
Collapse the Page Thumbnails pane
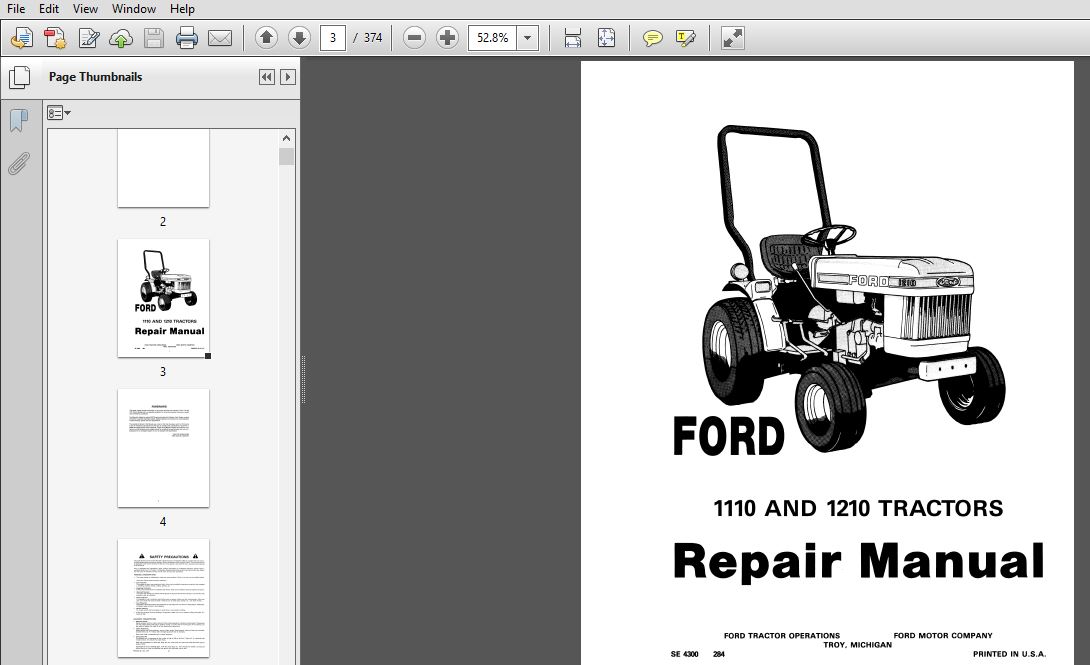click(266, 77)
